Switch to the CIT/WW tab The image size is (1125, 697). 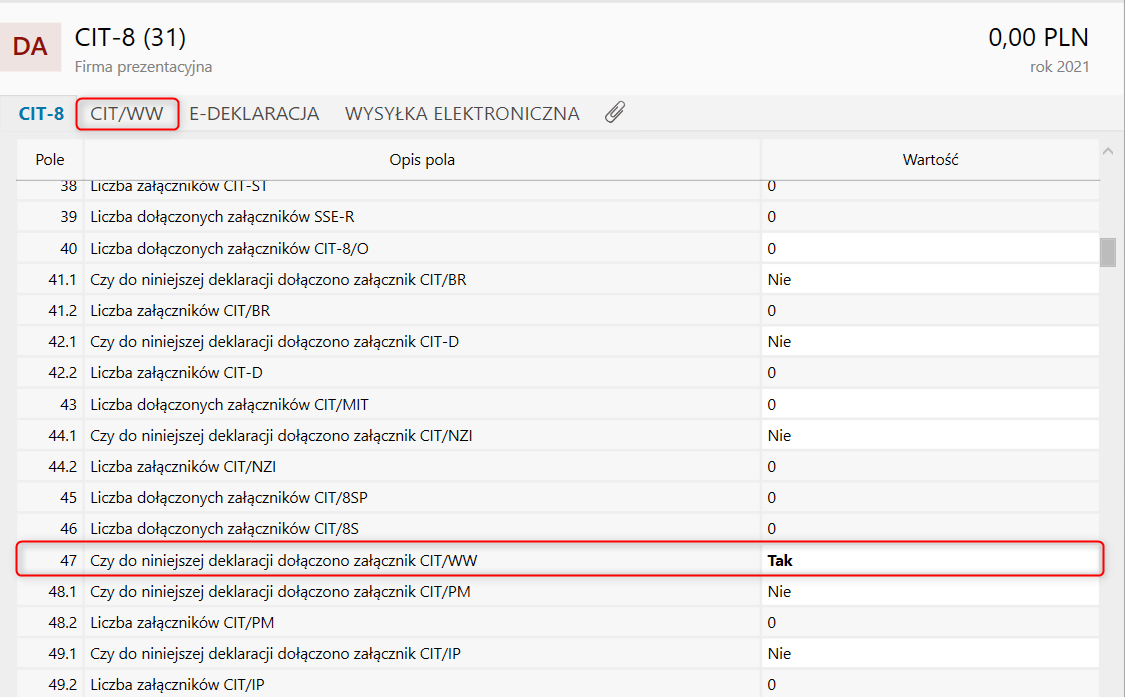(127, 114)
